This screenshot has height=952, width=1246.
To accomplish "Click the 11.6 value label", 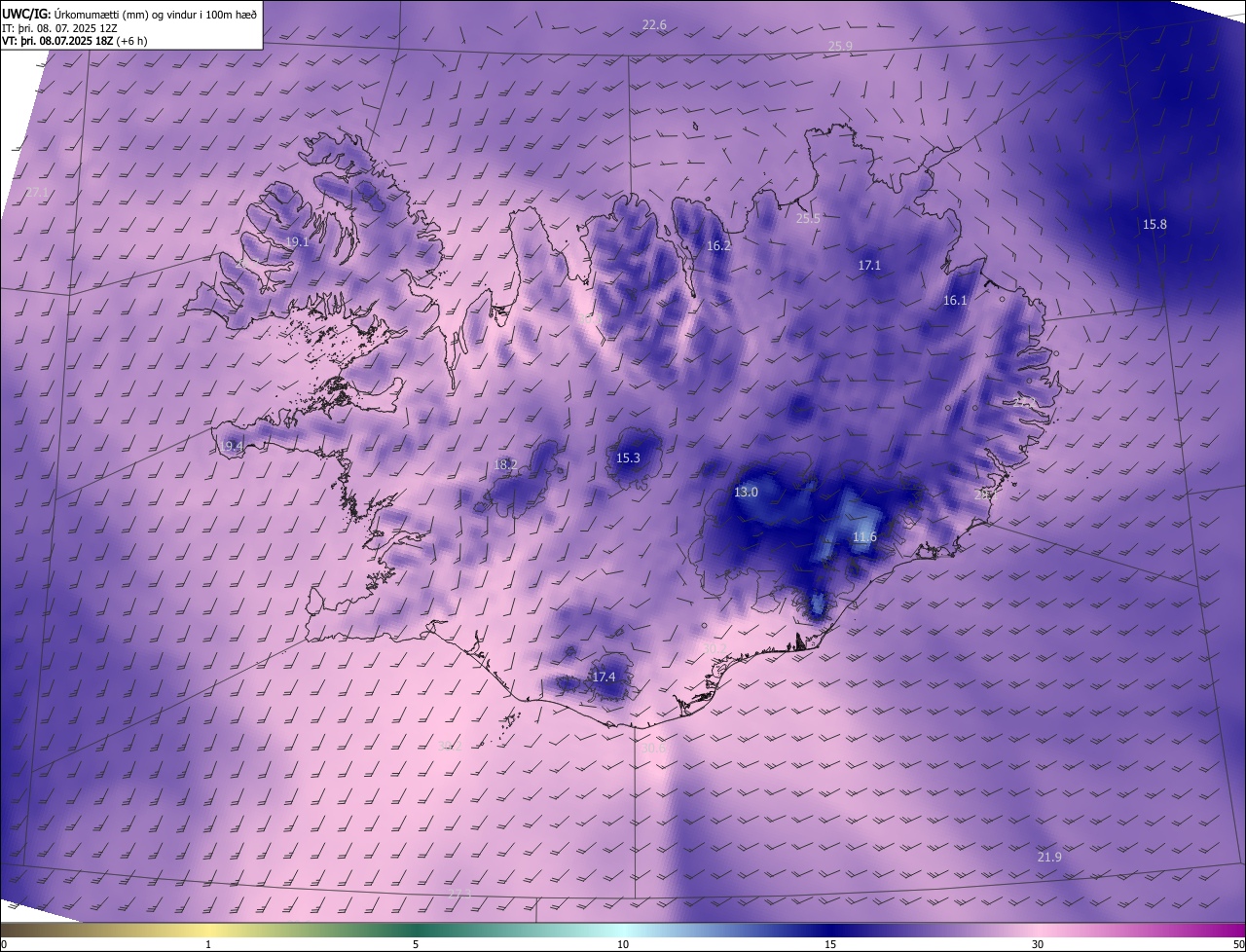I will [864, 537].
